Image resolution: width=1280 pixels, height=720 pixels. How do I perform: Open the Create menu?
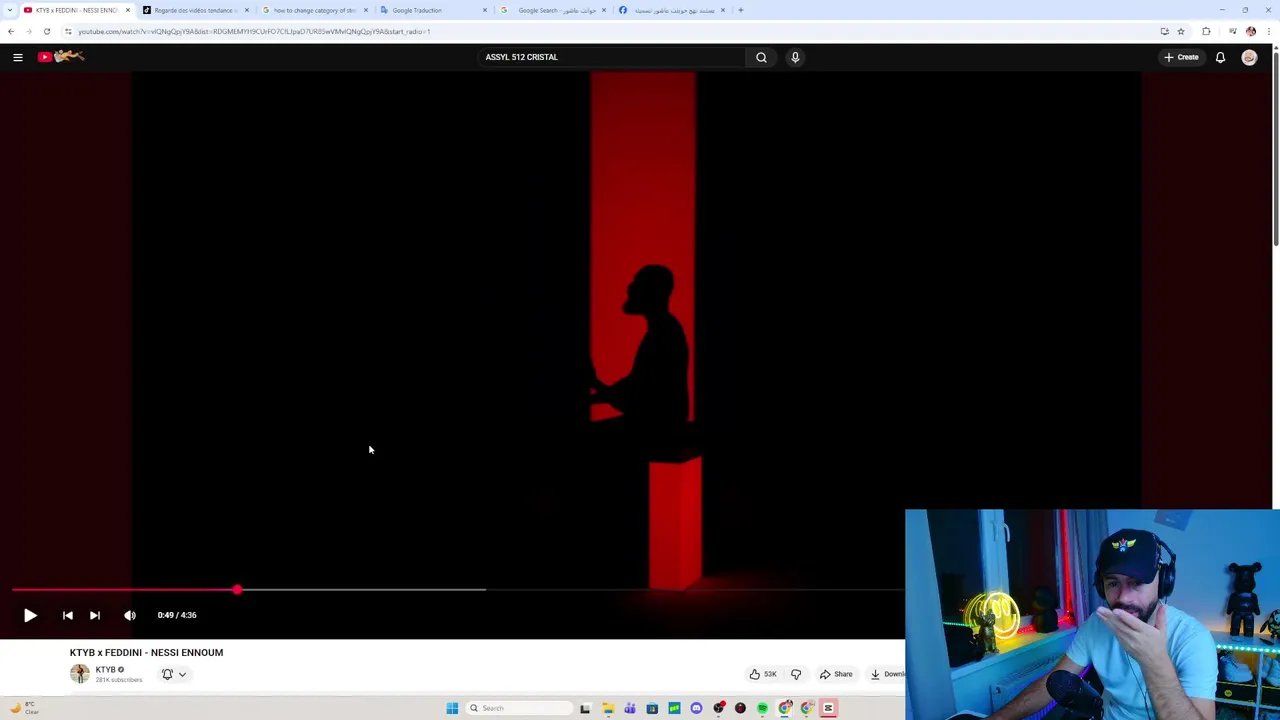[x=1181, y=57]
